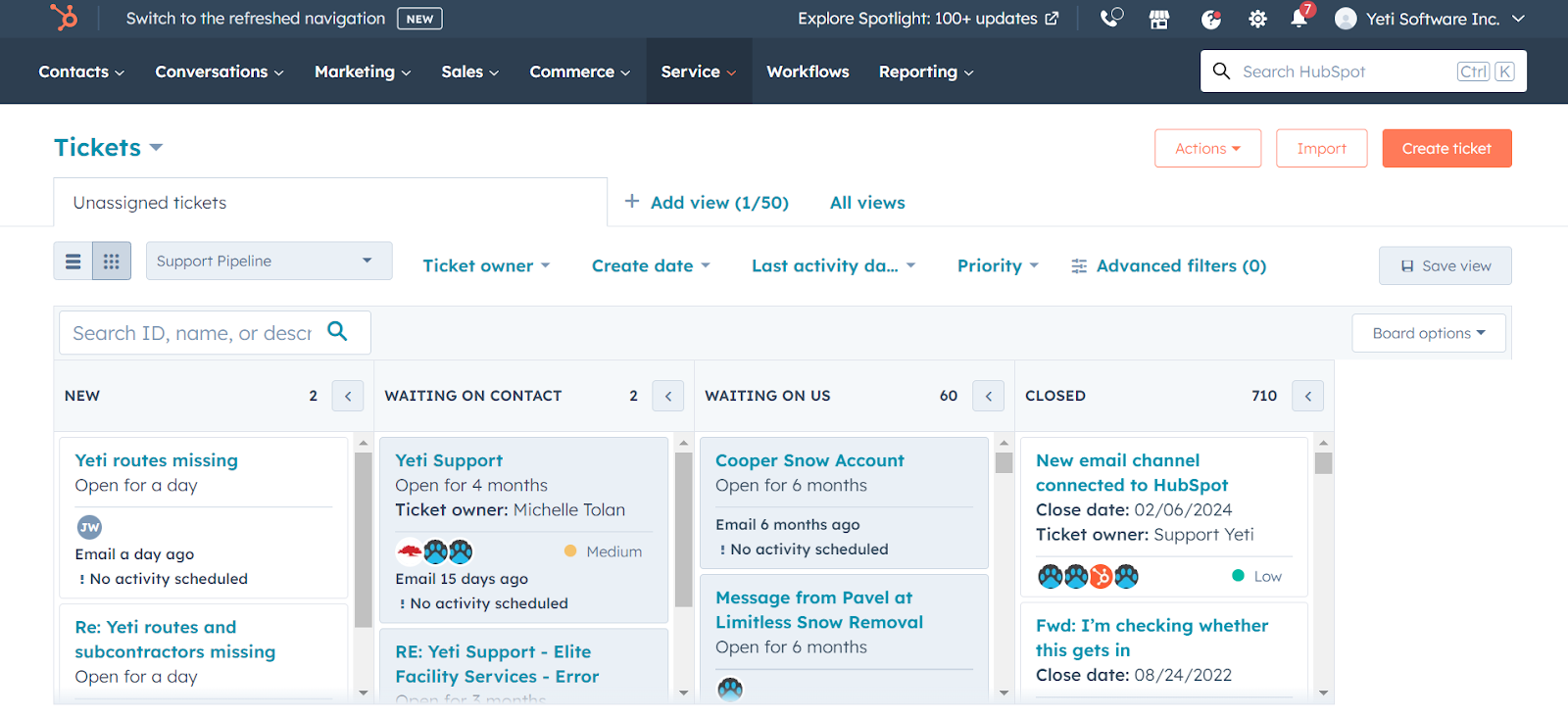
Task: Click the search magnifier in ticket search
Action: [337, 332]
